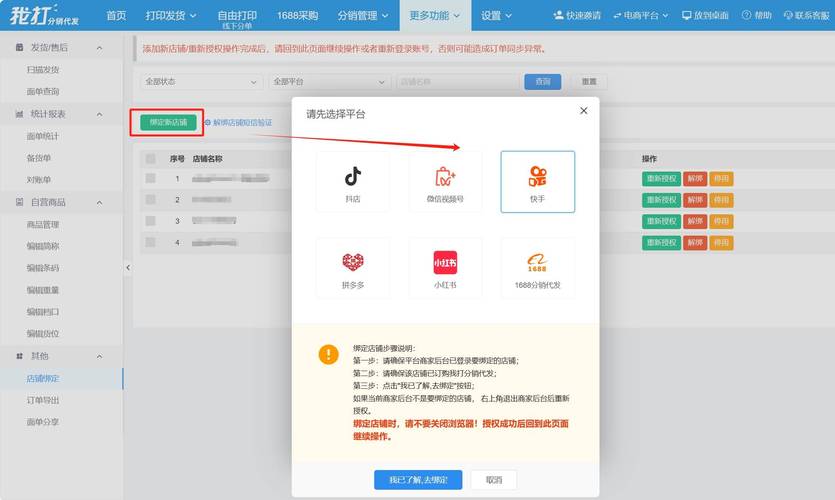Open the 全部平台 dropdown
The height and width of the screenshot is (500, 835).
coord(329,81)
